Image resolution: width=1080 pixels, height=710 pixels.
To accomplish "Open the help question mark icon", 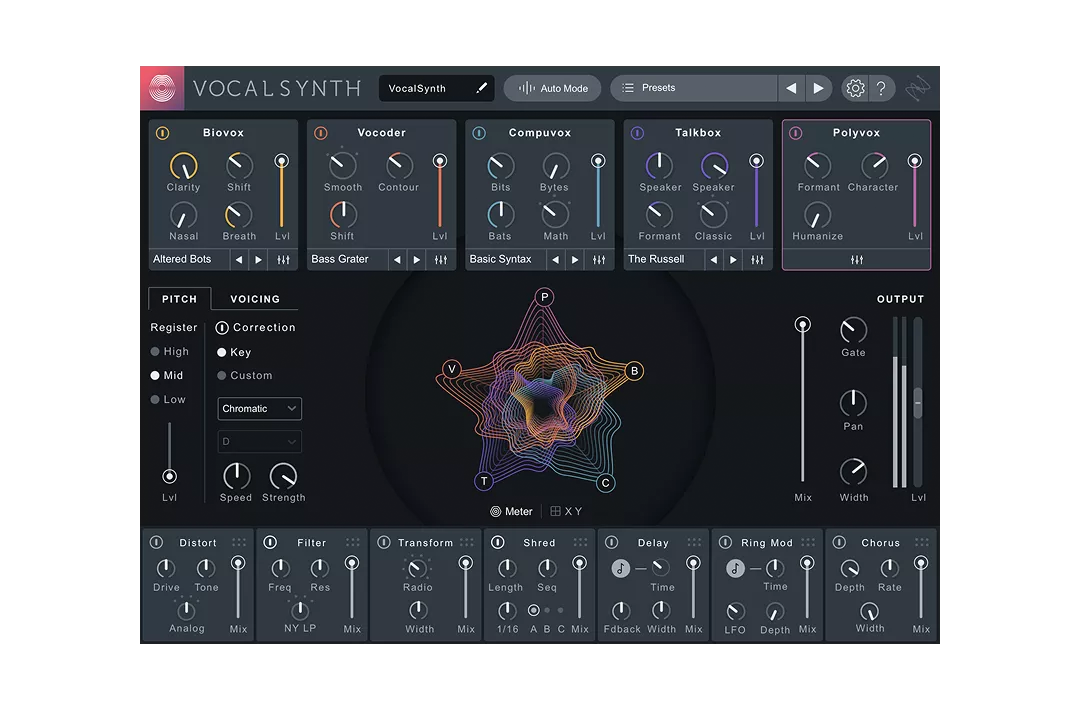I will tap(881, 88).
